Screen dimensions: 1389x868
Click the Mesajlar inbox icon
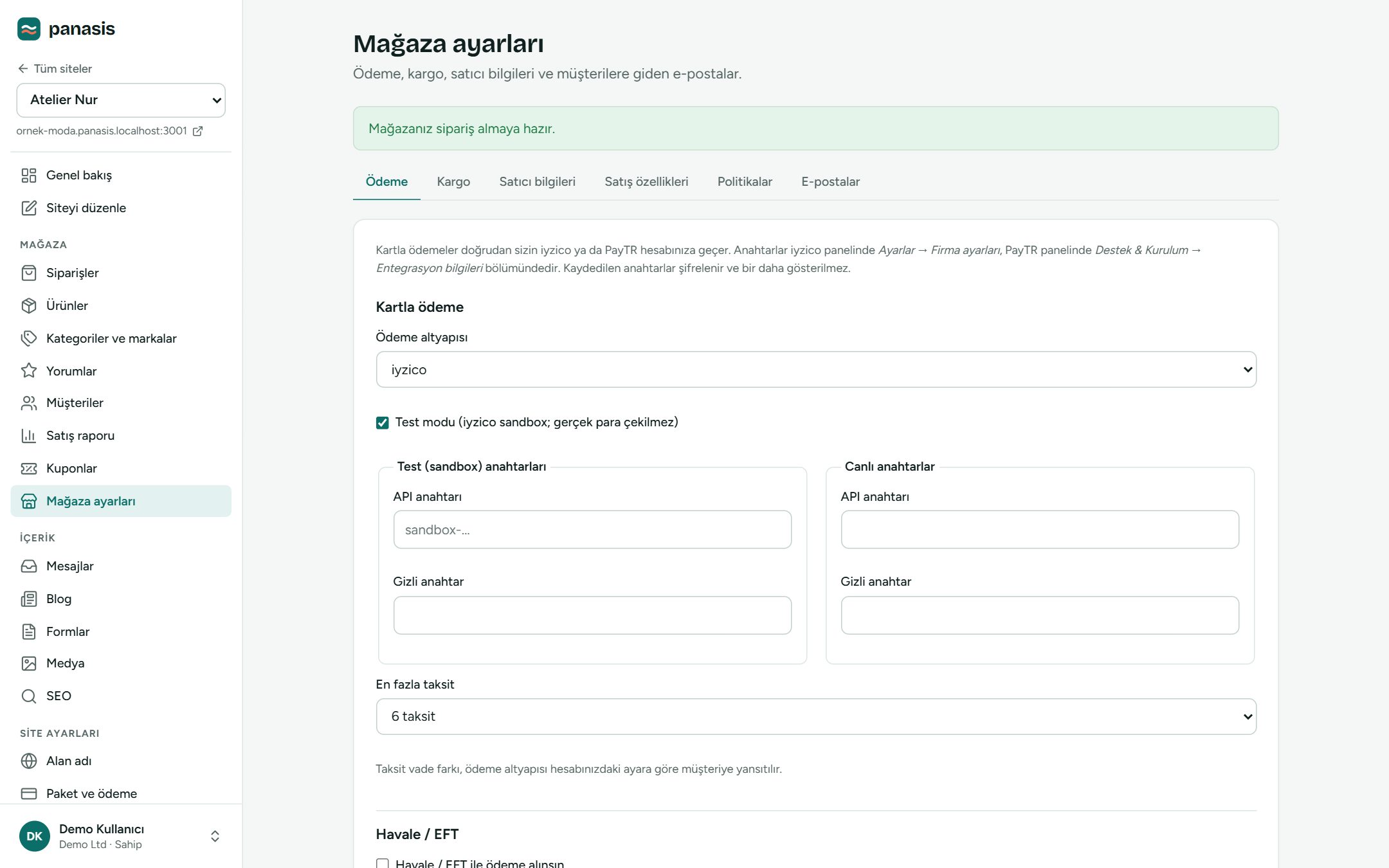(x=29, y=566)
